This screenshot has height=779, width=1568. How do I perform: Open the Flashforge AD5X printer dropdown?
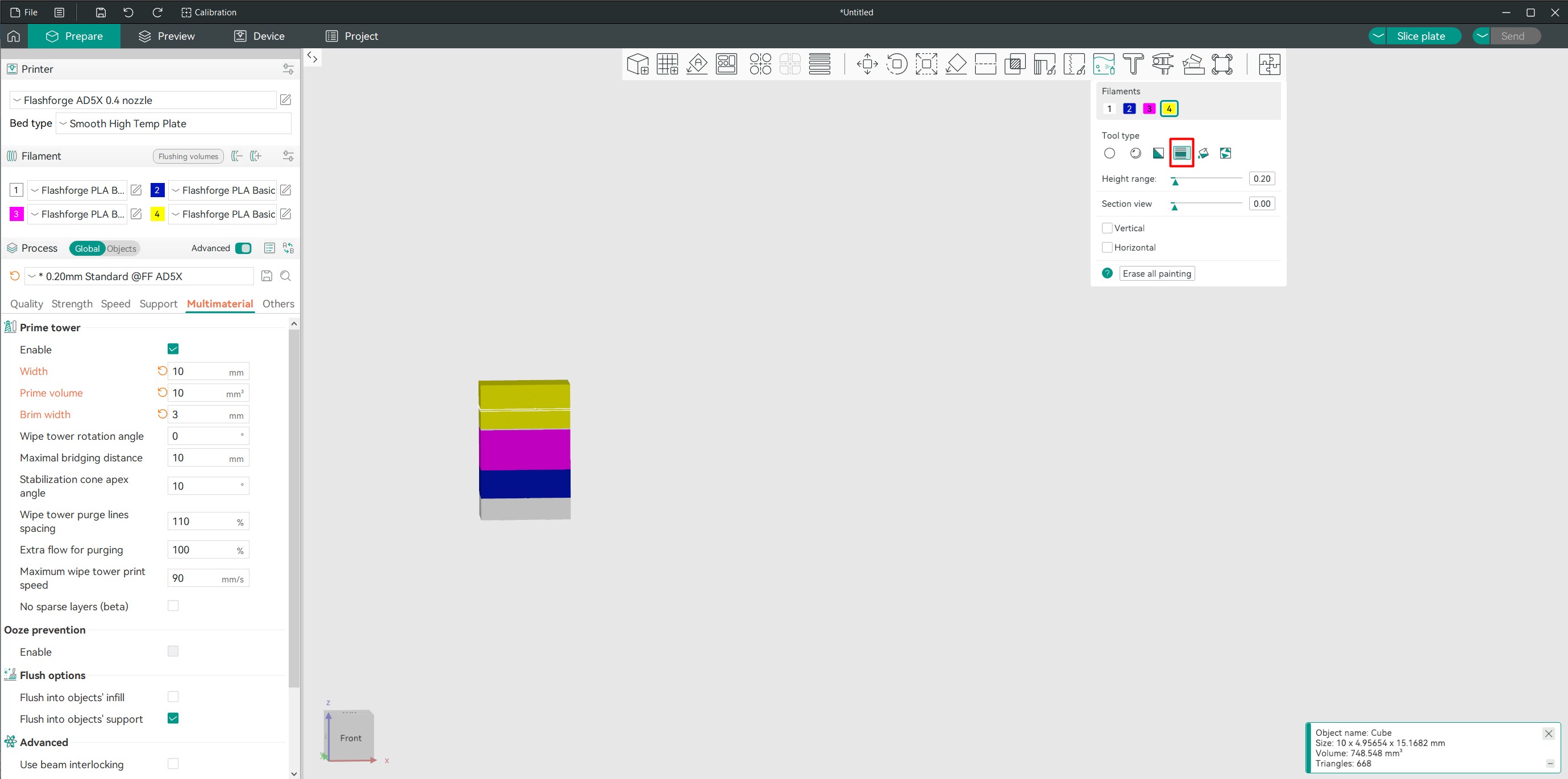tap(143, 101)
